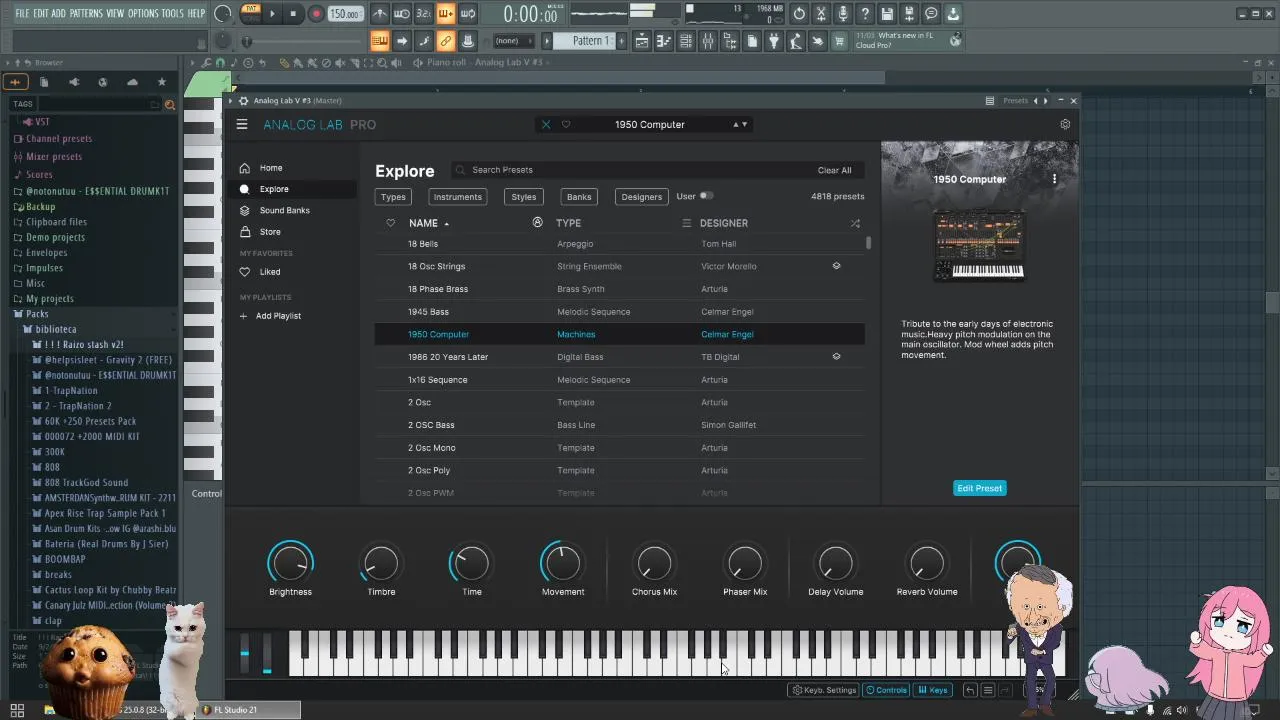Open the Styles filter dropdown

tap(524, 197)
